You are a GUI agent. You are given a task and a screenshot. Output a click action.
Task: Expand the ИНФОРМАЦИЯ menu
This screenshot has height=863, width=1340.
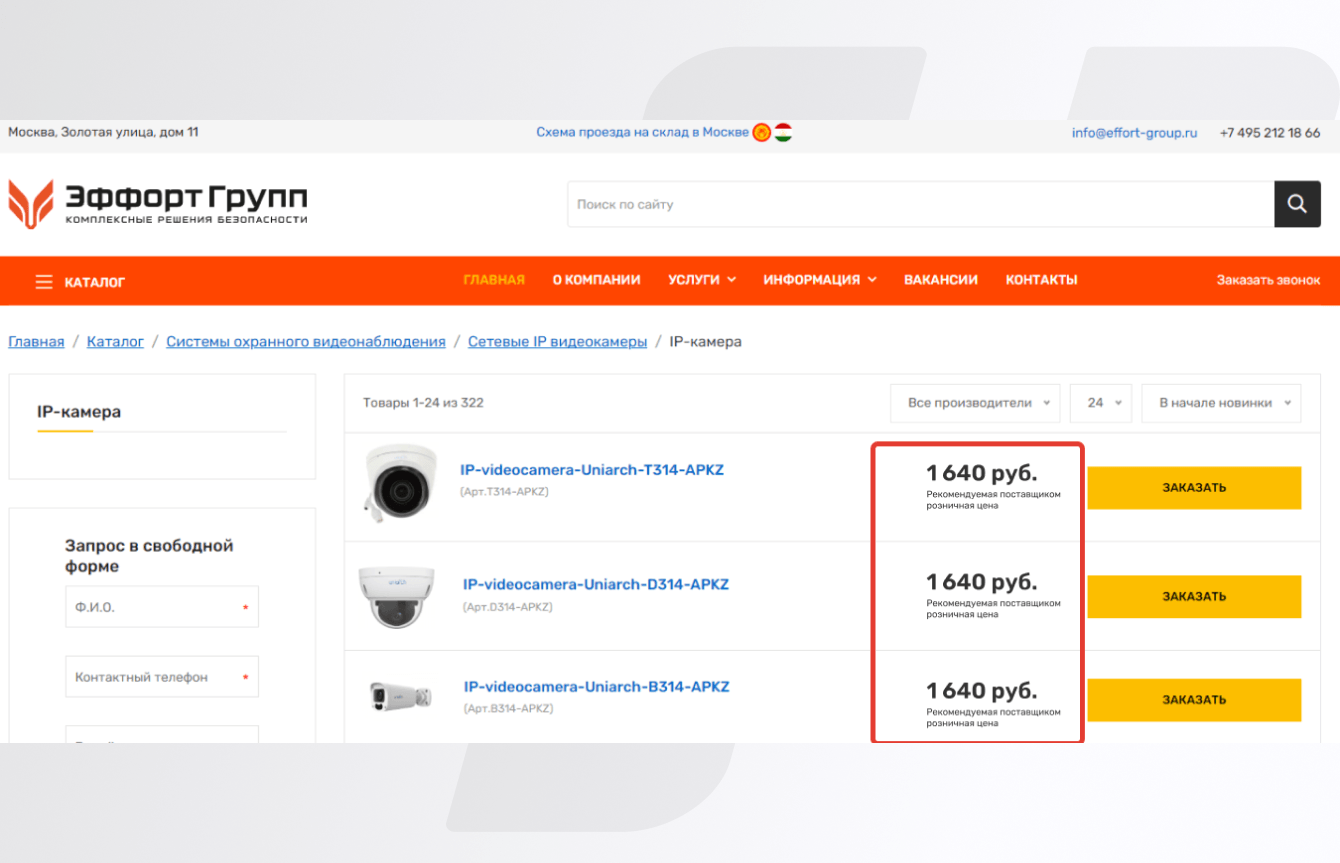click(820, 280)
